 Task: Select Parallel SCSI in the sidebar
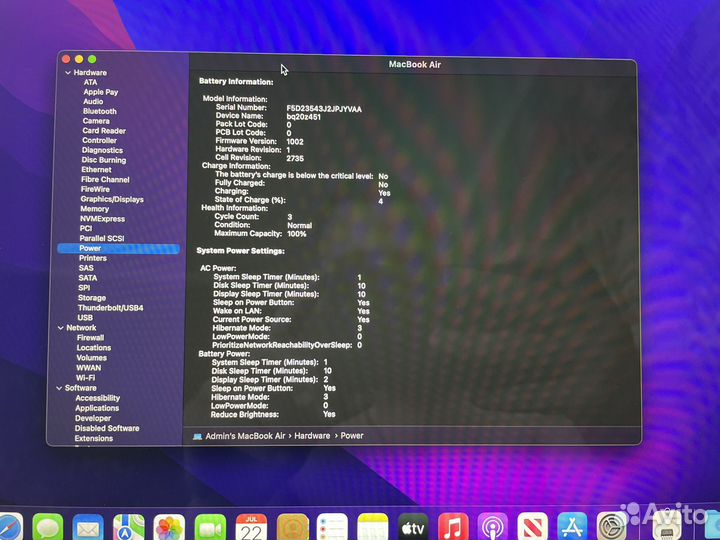click(101, 238)
